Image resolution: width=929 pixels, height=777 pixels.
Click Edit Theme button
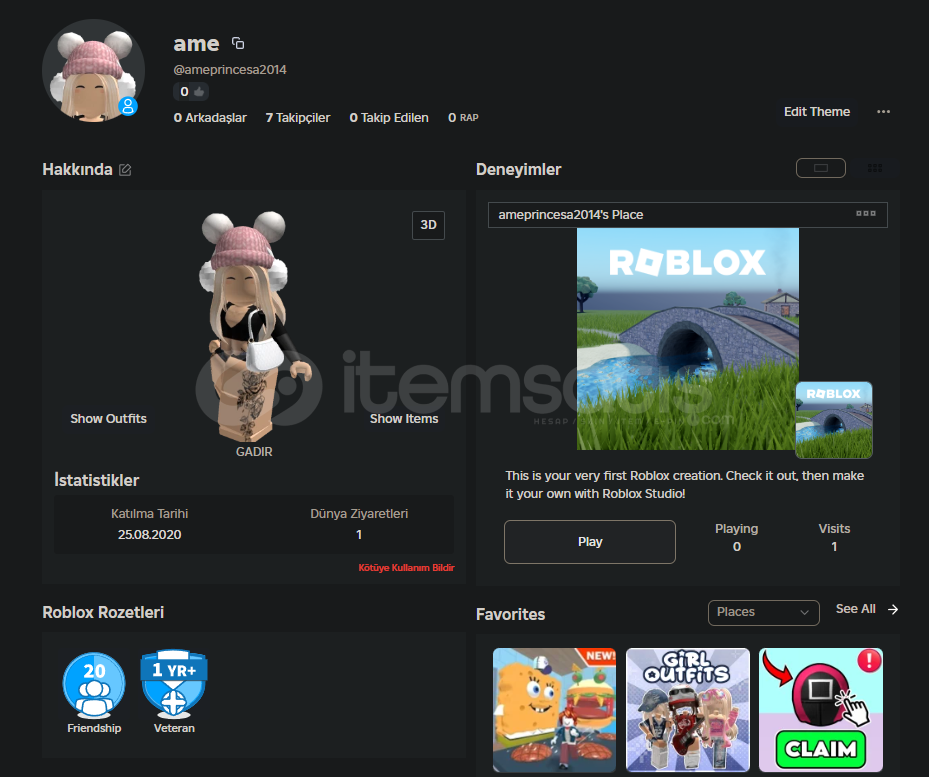coord(817,111)
